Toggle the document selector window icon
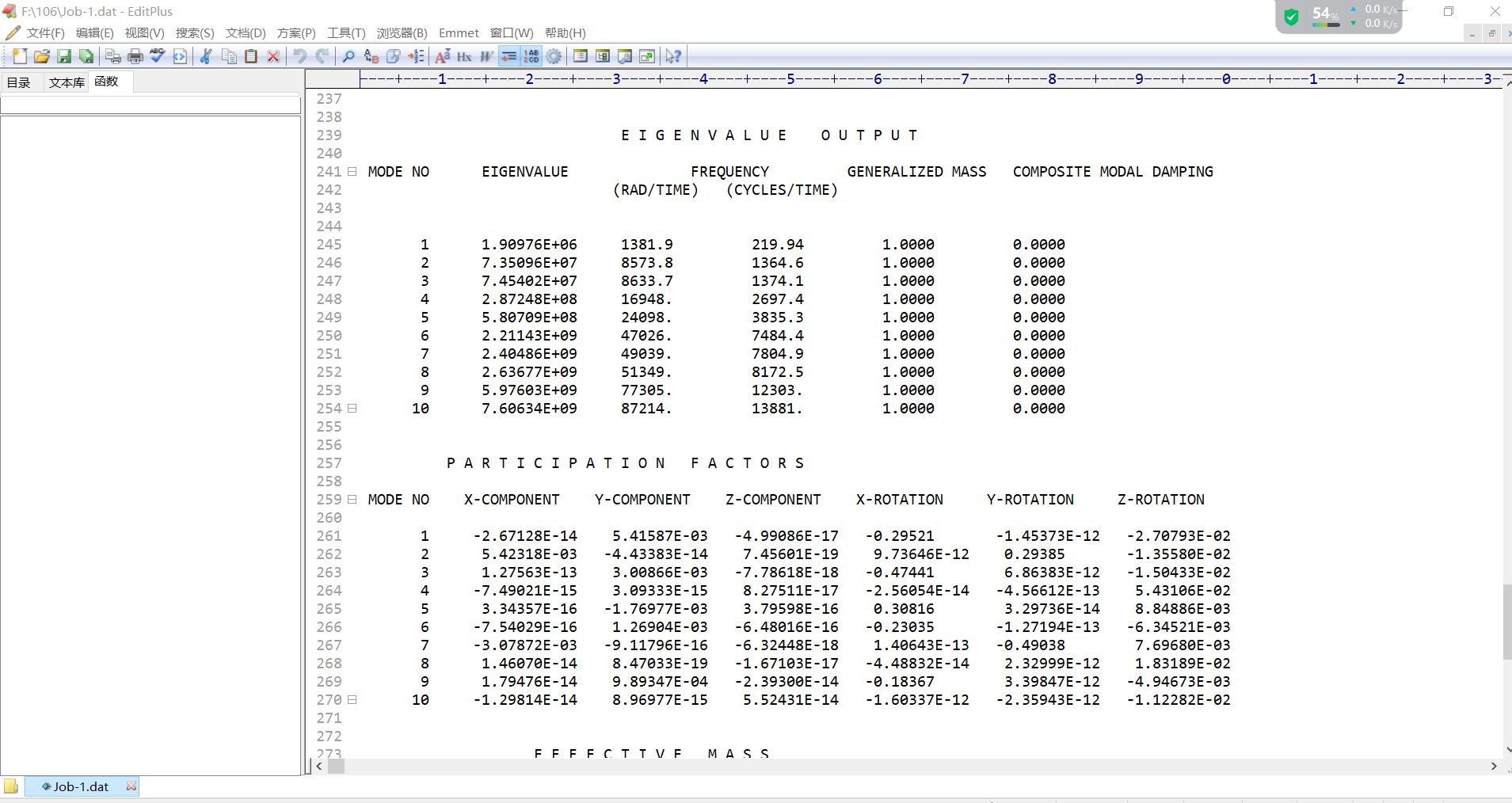Image resolution: width=1512 pixels, height=803 pixels. click(603, 56)
